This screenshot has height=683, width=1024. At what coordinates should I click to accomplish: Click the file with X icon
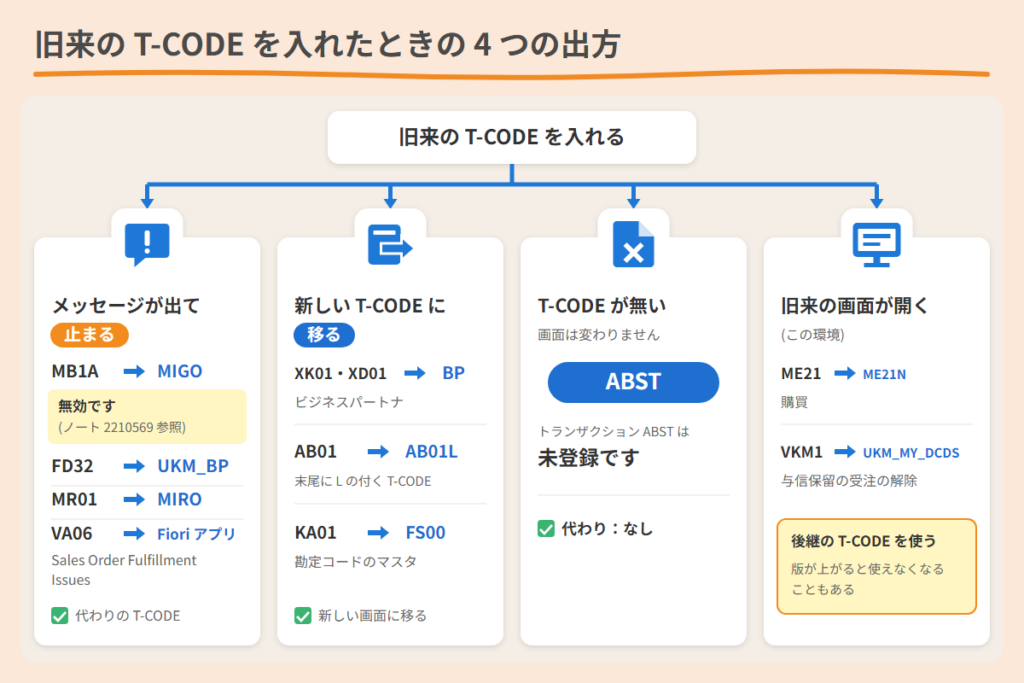(633, 244)
